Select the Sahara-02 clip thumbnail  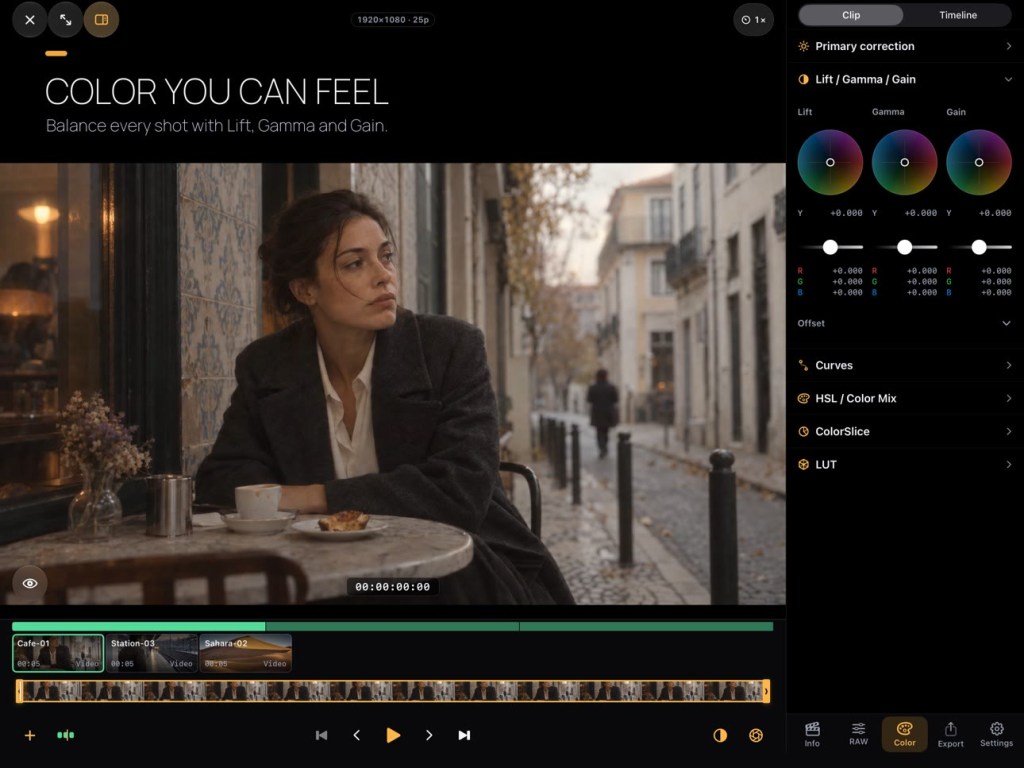246,653
